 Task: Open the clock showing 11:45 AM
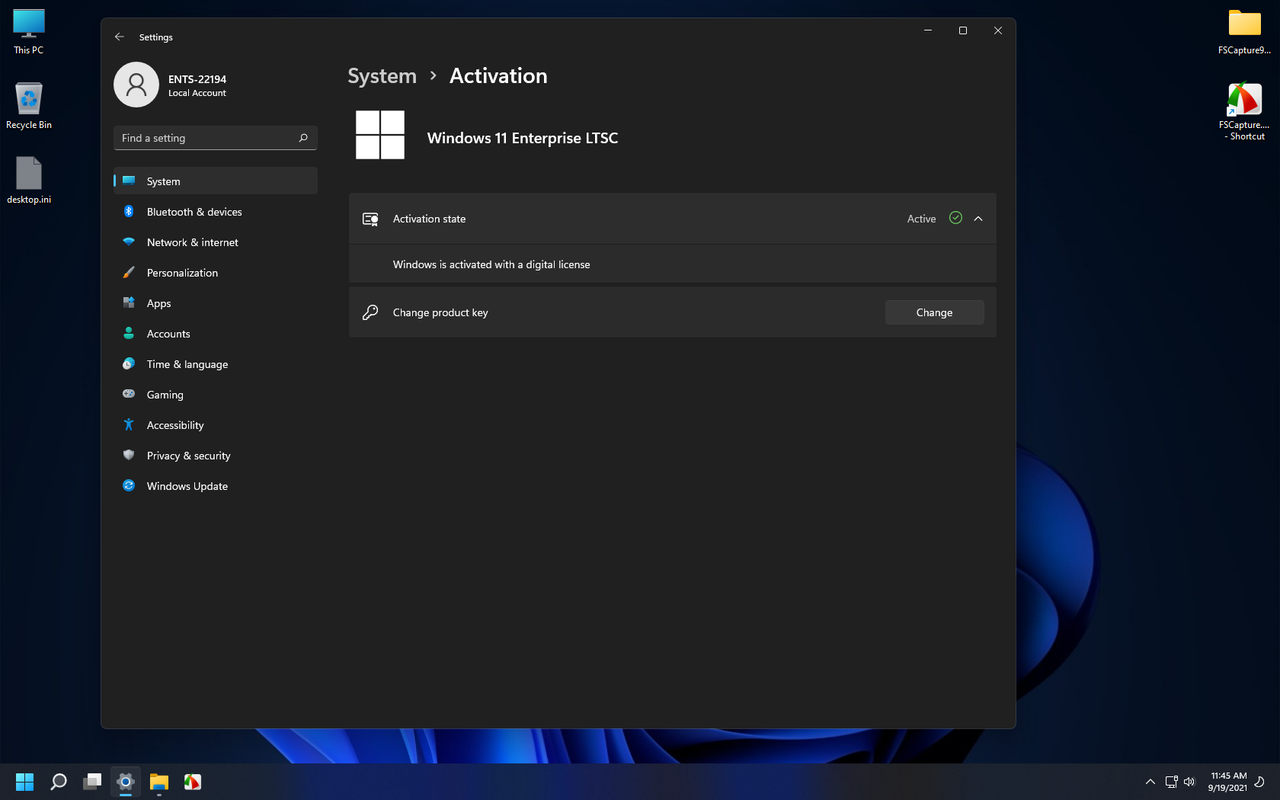(1228, 781)
